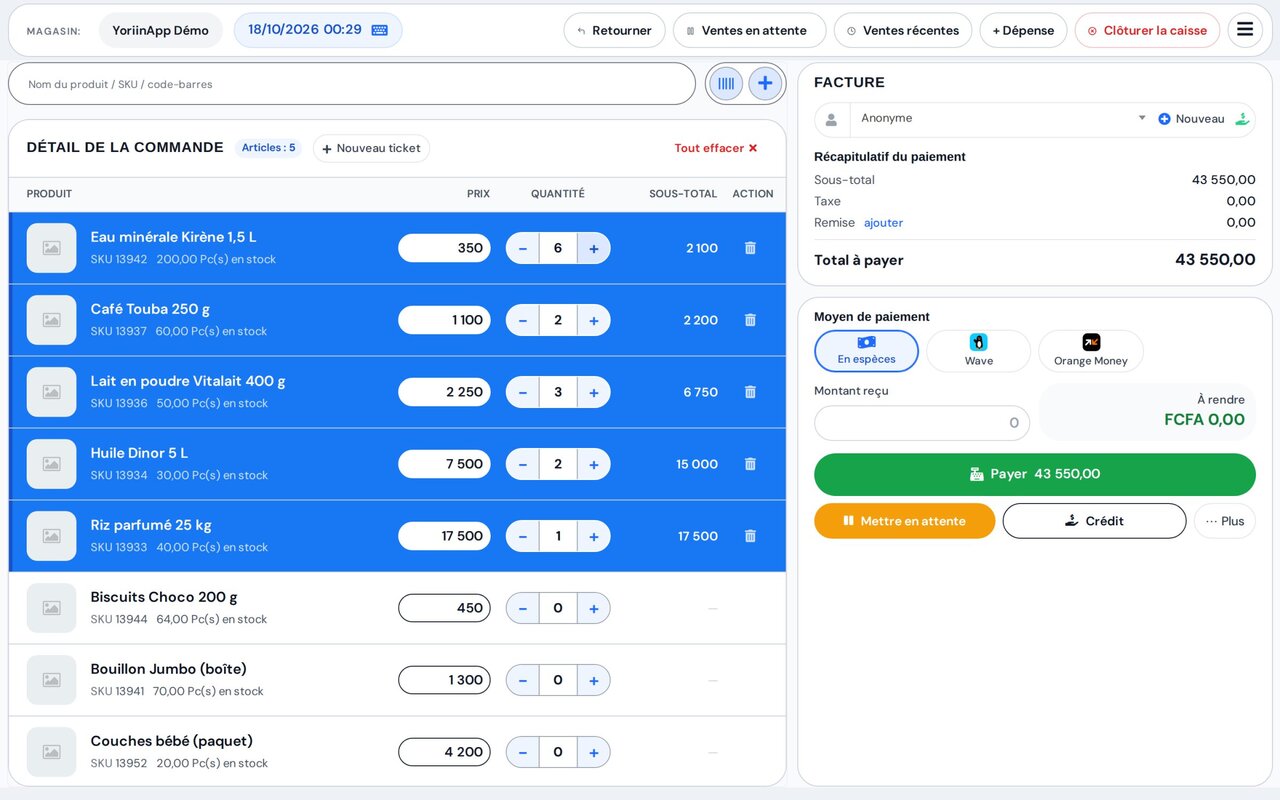Edit the Riz parfumé price field

(444, 536)
